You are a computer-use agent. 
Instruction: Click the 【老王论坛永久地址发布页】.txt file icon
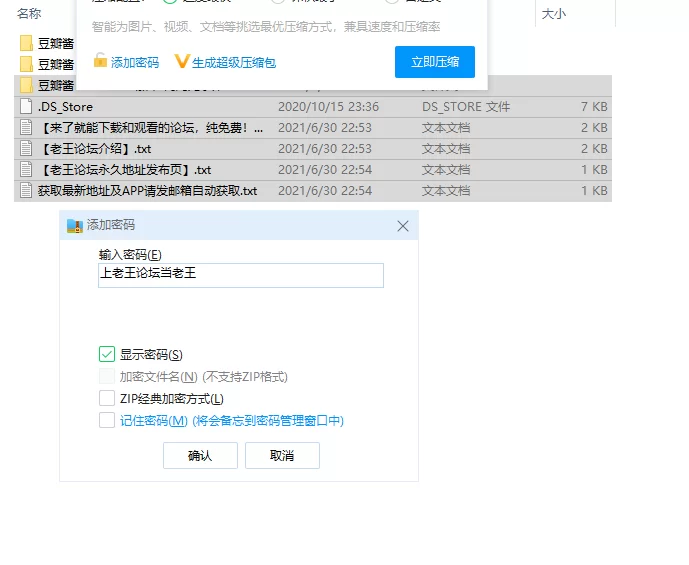coord(26,169)
